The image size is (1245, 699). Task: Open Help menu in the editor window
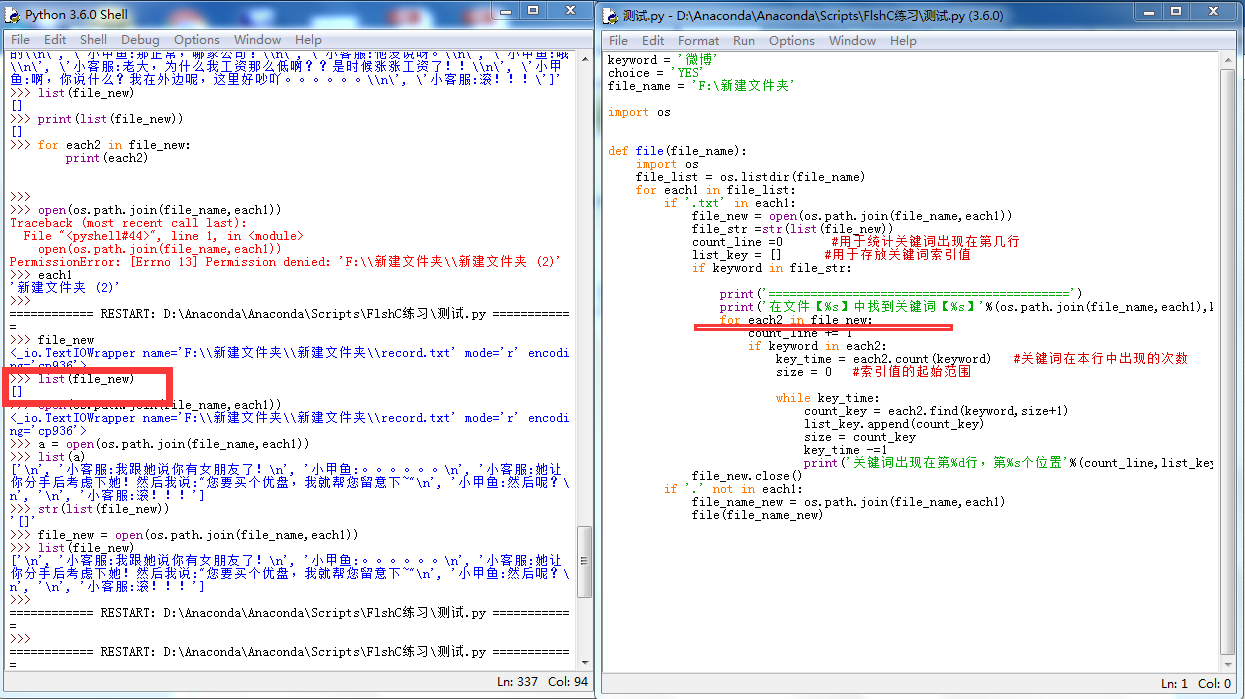[x=903, y=41]
